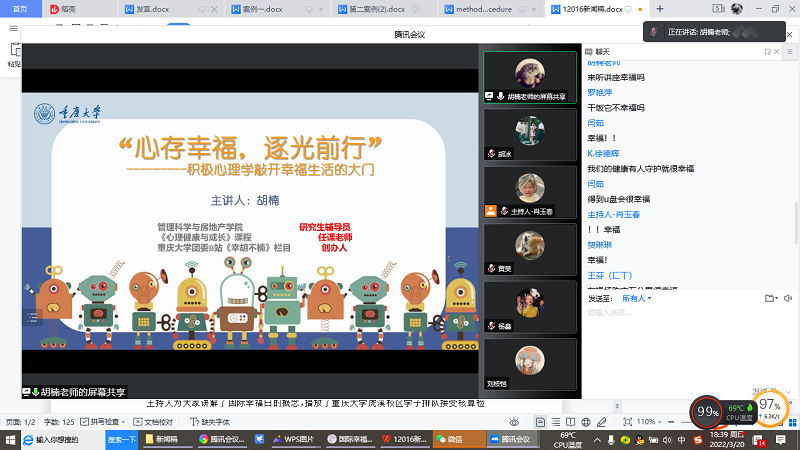
Task: Click the 18:39 taskbar clock
Action: tap(727, 439)
